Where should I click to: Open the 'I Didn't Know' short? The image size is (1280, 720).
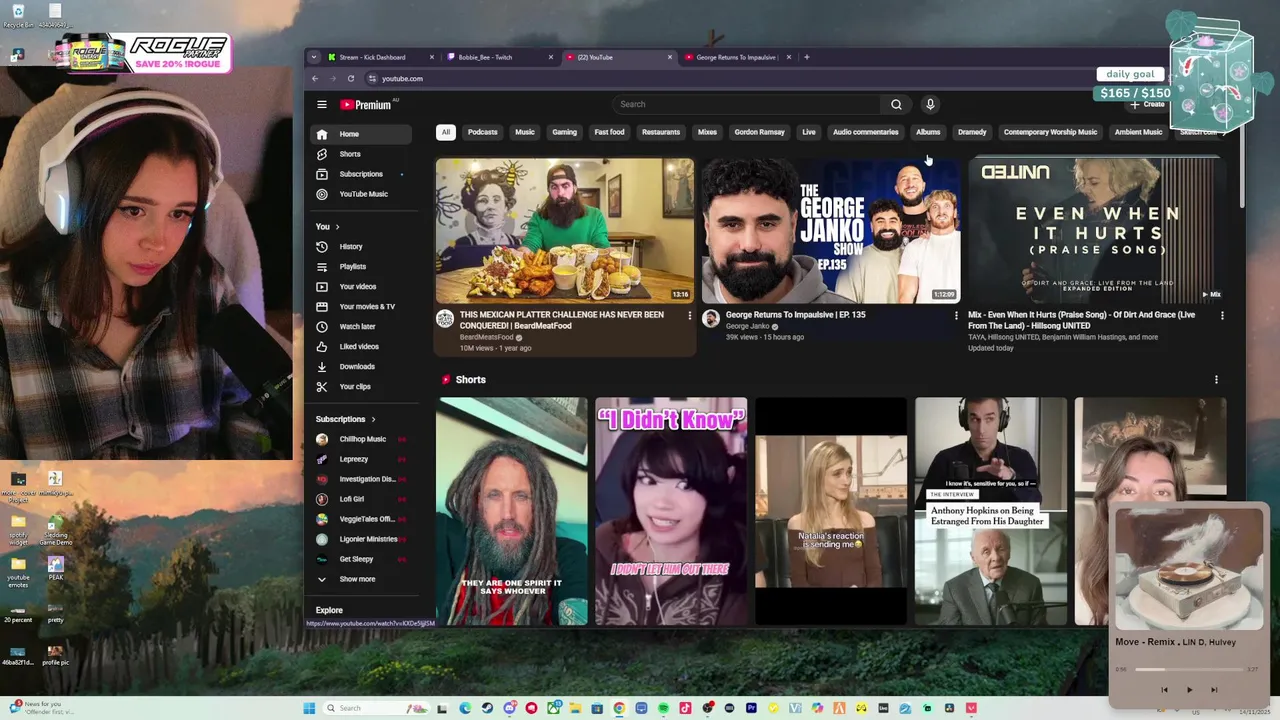coord(671,511)
